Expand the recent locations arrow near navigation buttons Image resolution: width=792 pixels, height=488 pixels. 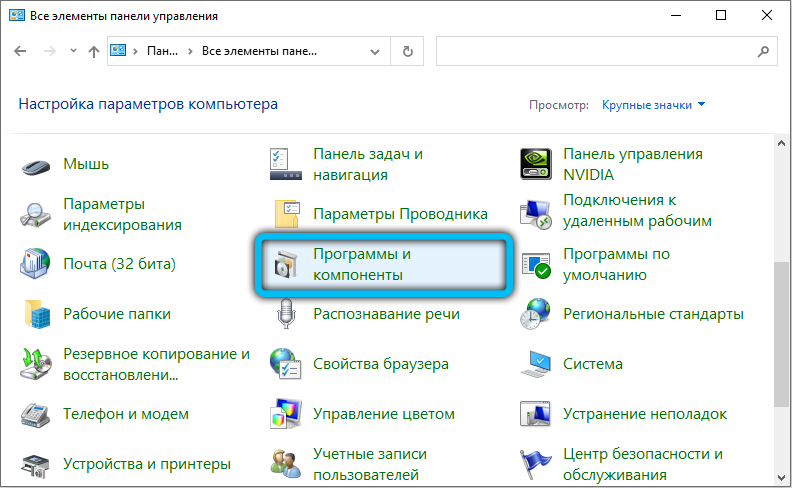[73, 51]
